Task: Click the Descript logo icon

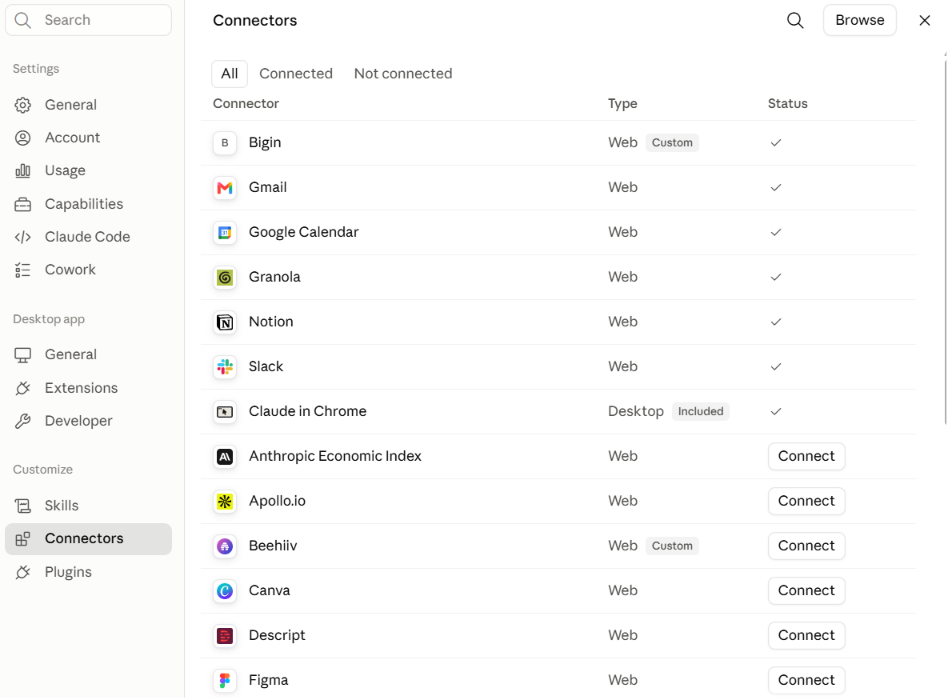Action: point(225,636)
